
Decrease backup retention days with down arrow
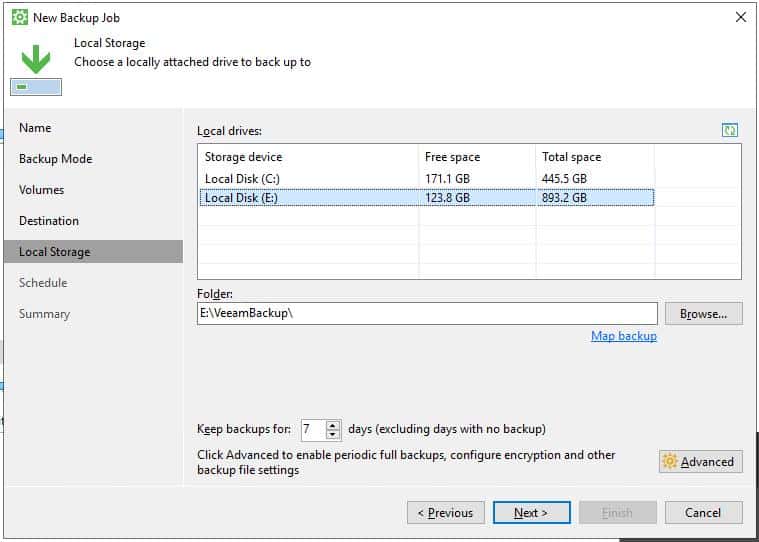(x=333, y=434)
